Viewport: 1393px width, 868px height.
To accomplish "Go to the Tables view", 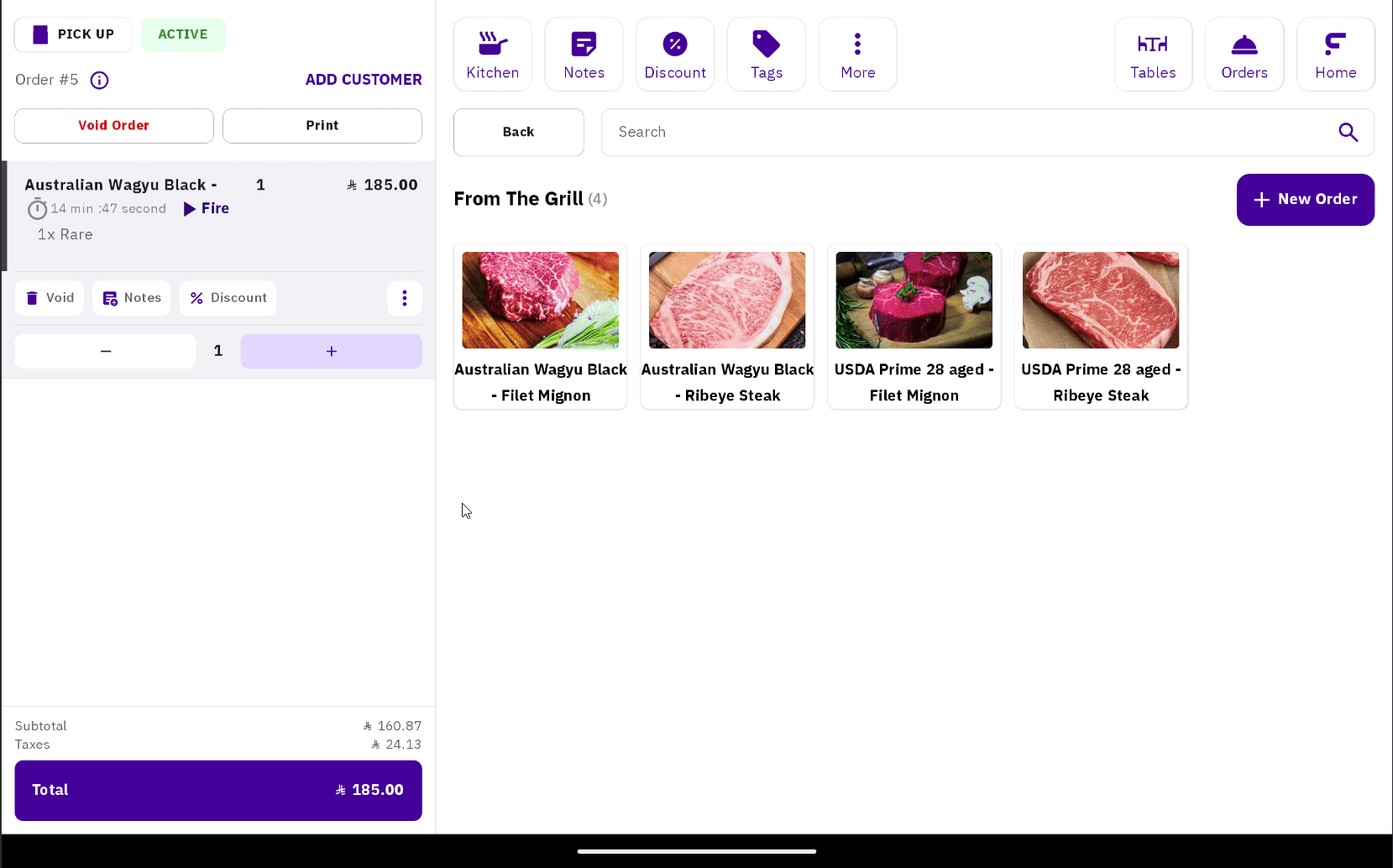I will click(1153, 55).
